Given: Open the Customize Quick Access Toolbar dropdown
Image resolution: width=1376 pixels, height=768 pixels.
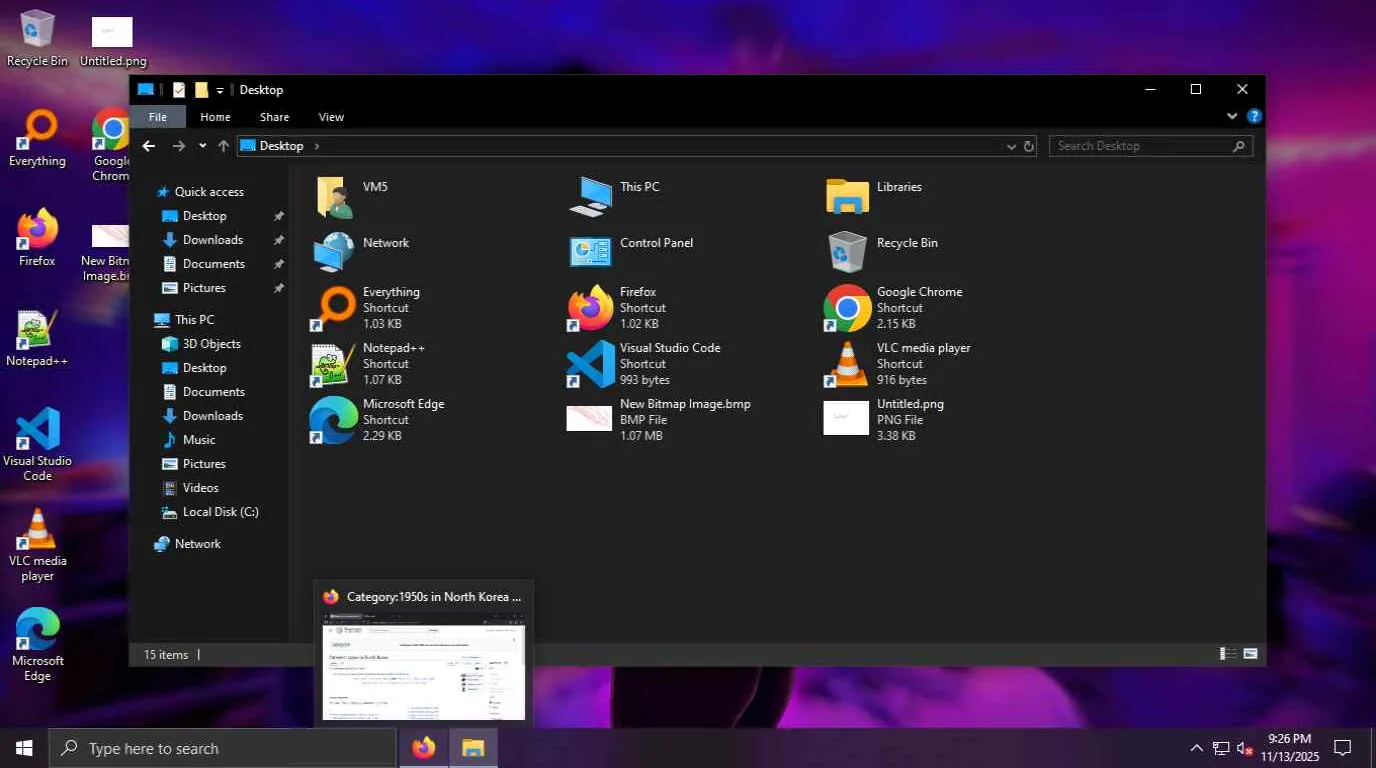Looking at the screenshot, I should click(x=220, y=90).
